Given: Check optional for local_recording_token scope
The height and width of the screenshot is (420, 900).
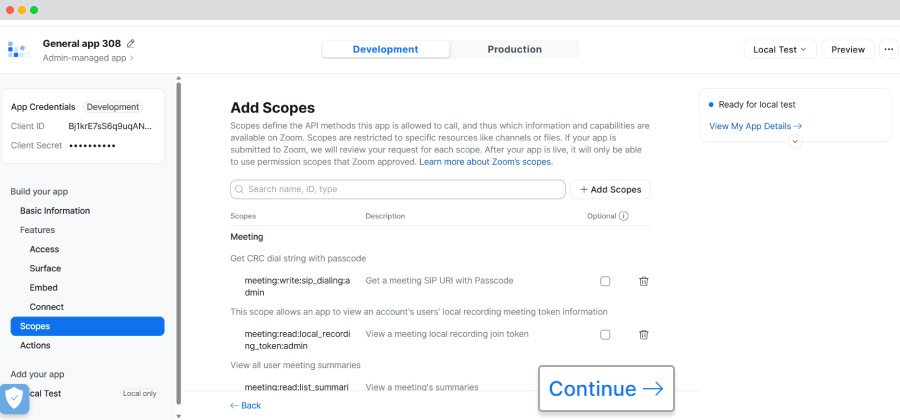Looking at the screenshot, I should click(605, 335).
